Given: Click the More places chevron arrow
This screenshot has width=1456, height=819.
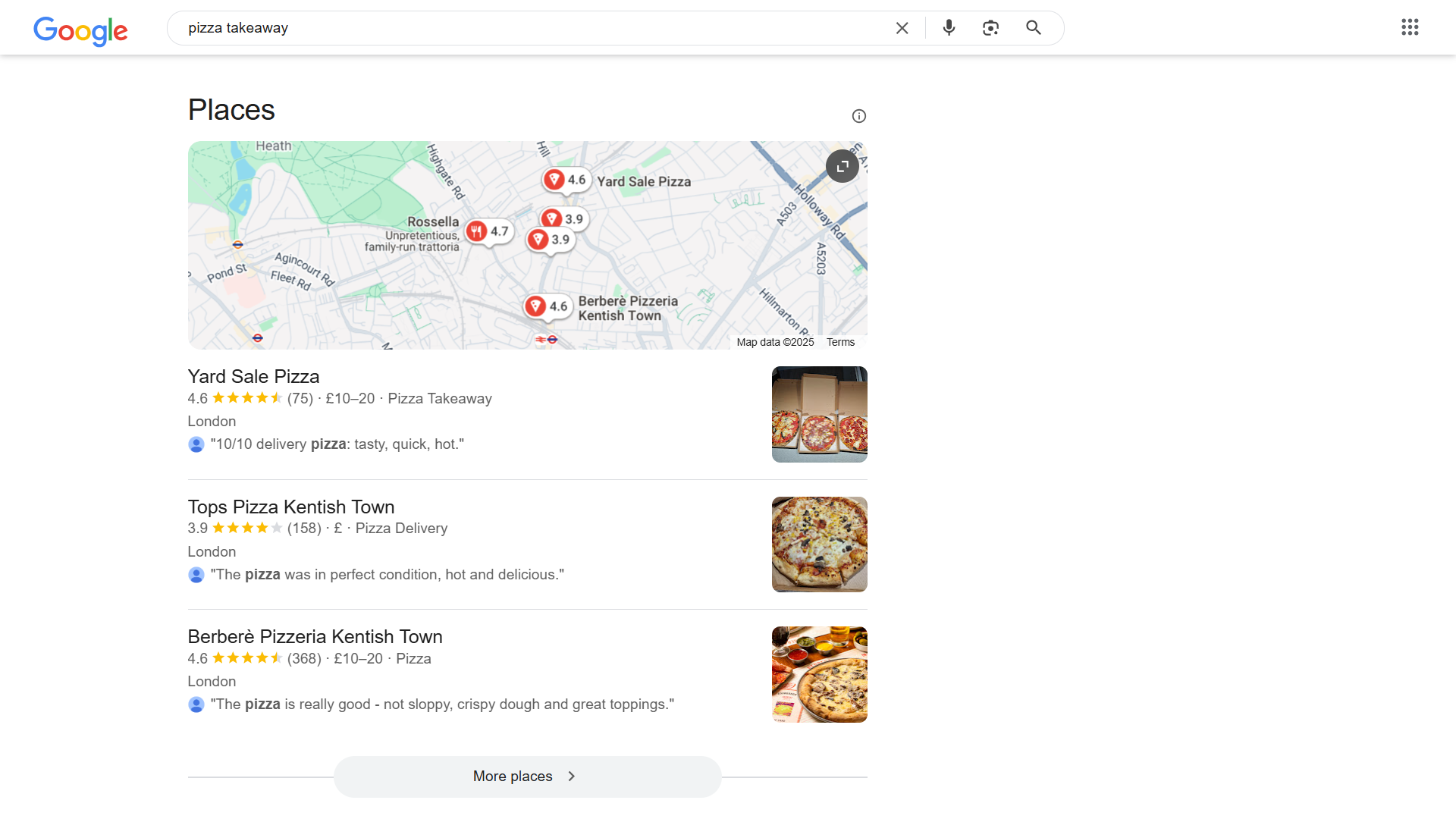Looking at the screenshot, I should coord(572,777).
